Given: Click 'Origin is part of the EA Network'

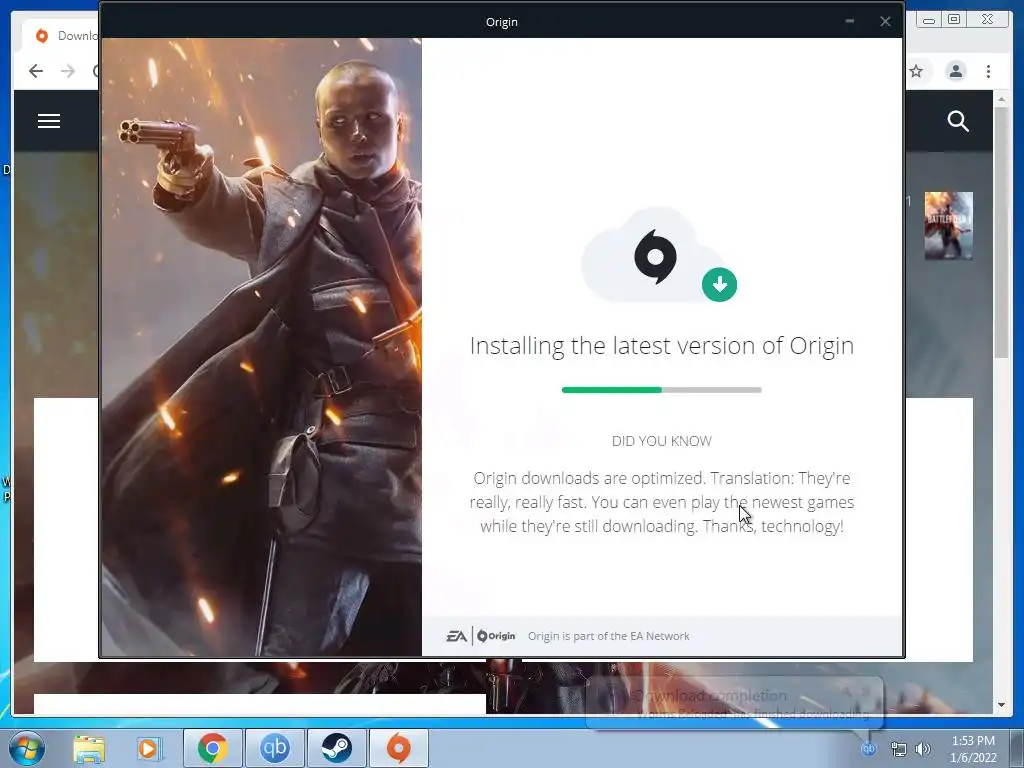Looking at the screenshot, I should pyautogui.click(x=609, y=636).
